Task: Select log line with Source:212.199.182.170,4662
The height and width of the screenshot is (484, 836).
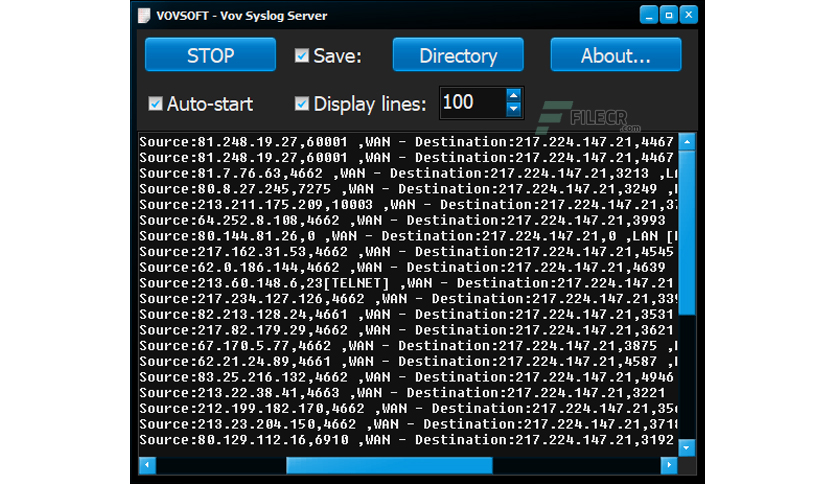Action: 408,408
